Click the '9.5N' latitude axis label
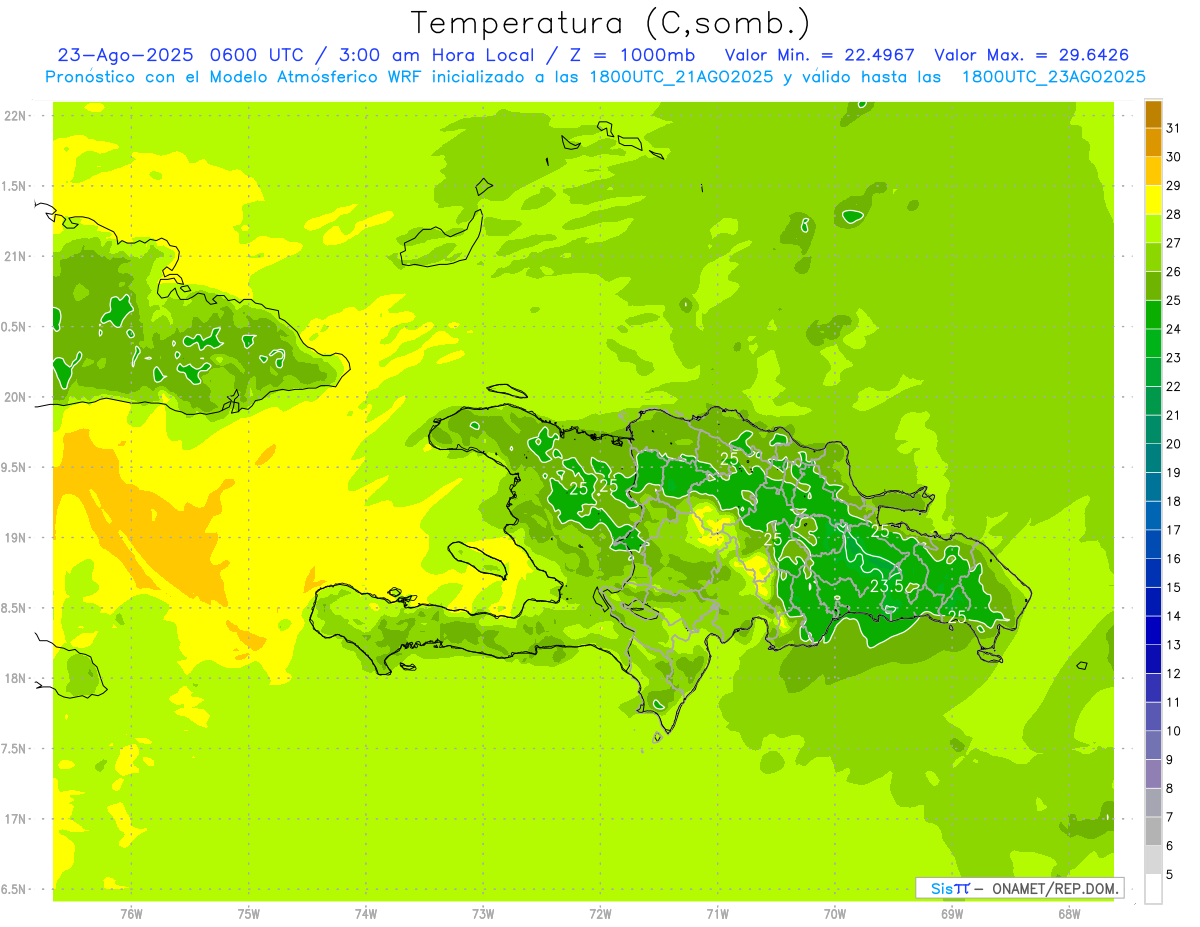This screenshot has width=1200, height=927. click(15, 468)
